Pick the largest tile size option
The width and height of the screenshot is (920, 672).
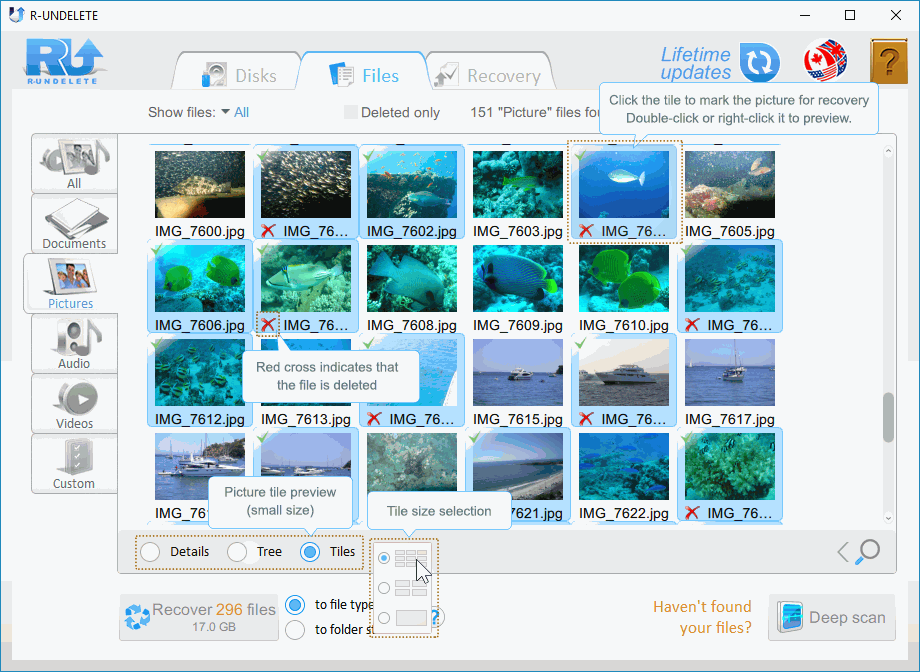[385, 618]
